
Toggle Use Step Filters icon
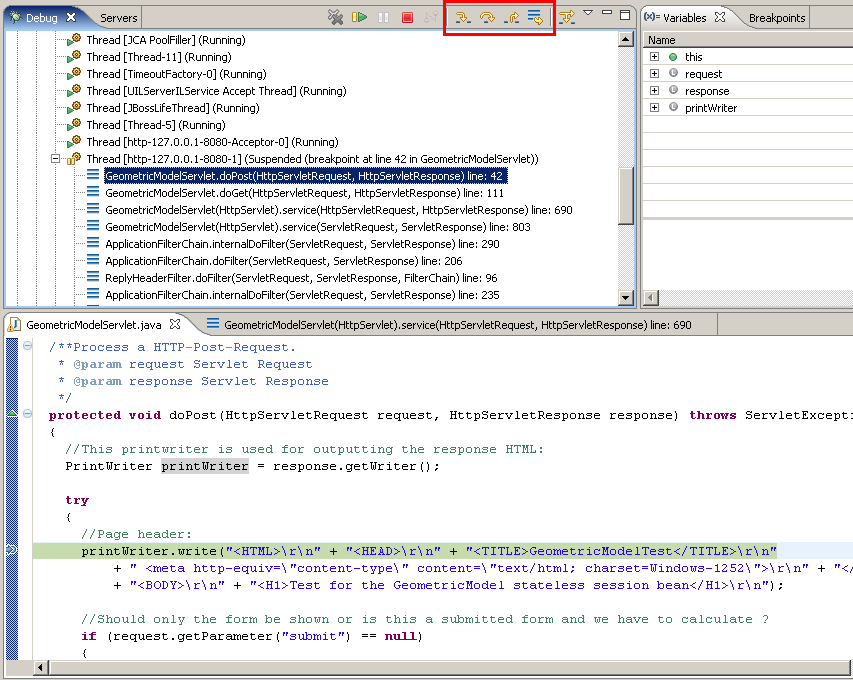[567, 17]
